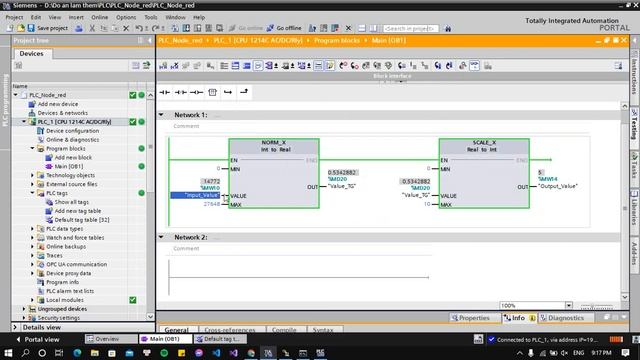Select Main [OB1] in project tree
The height and width of the screenshot is (360, 640).
point(68,166)
